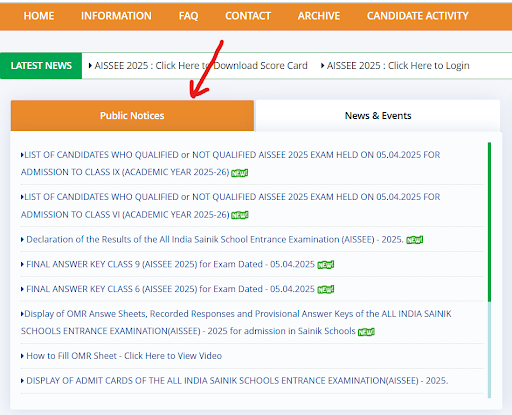Open the CONTACT menu item

(248, 16)
